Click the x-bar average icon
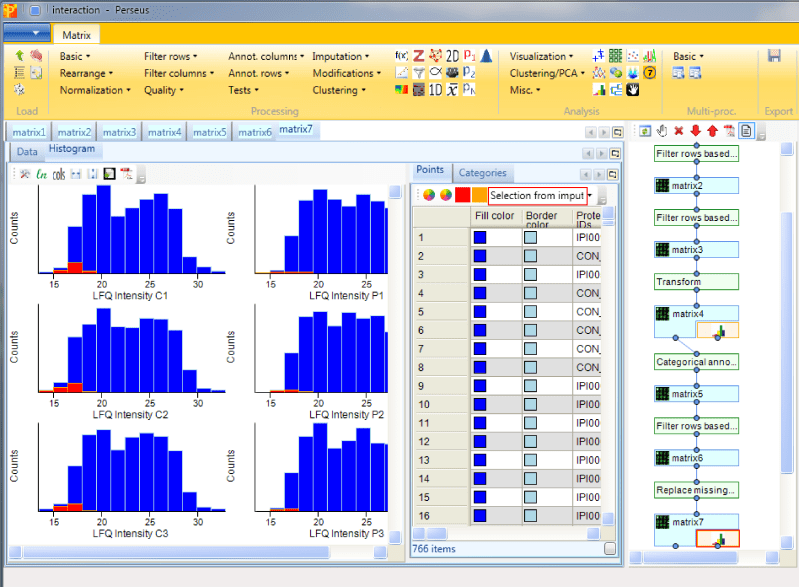Image resolution: width=799 pixels, height=587 pixels. (x=452, y=90)
